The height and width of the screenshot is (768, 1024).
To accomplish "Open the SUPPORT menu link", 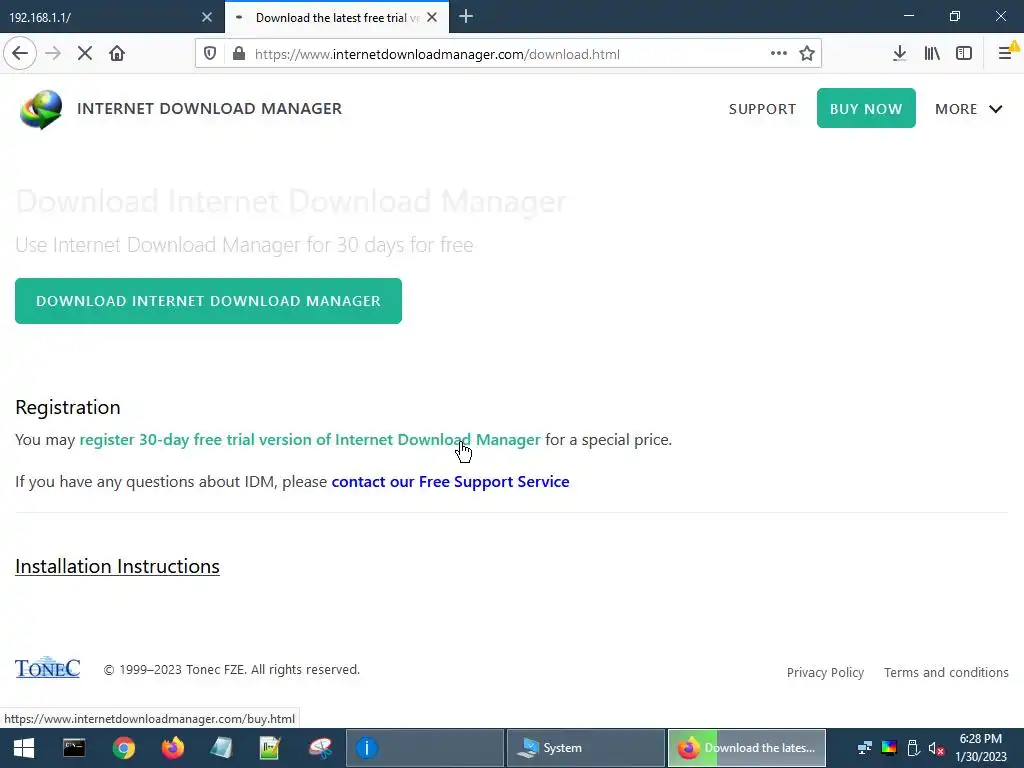I will pos(762,109).
